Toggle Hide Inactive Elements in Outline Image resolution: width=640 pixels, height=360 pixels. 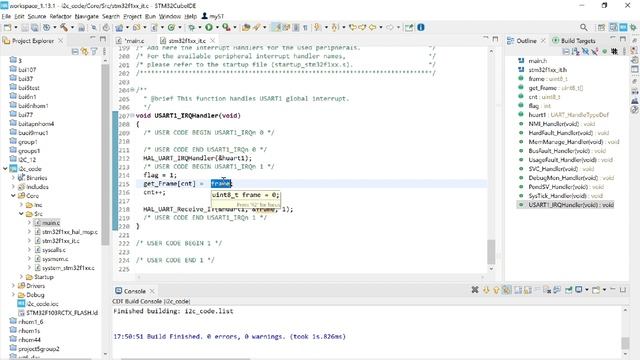[x=614, y=51]
